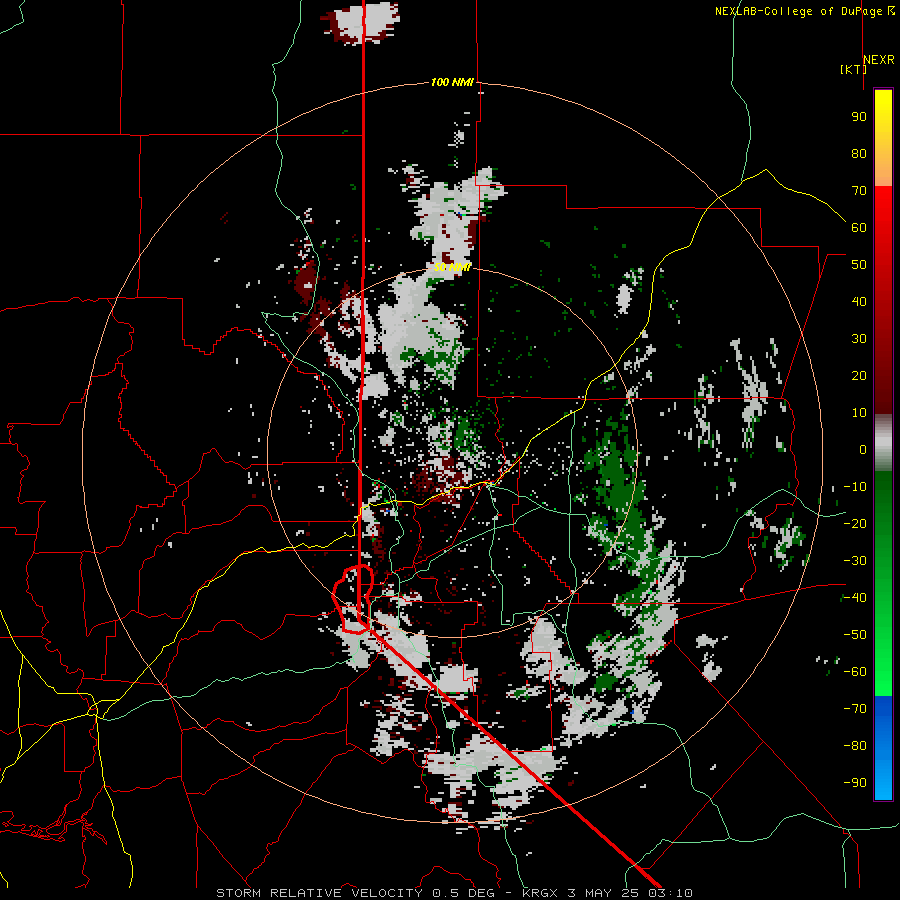Click the positive 60 scale label

pyautogui.click(x=859, y=228)
